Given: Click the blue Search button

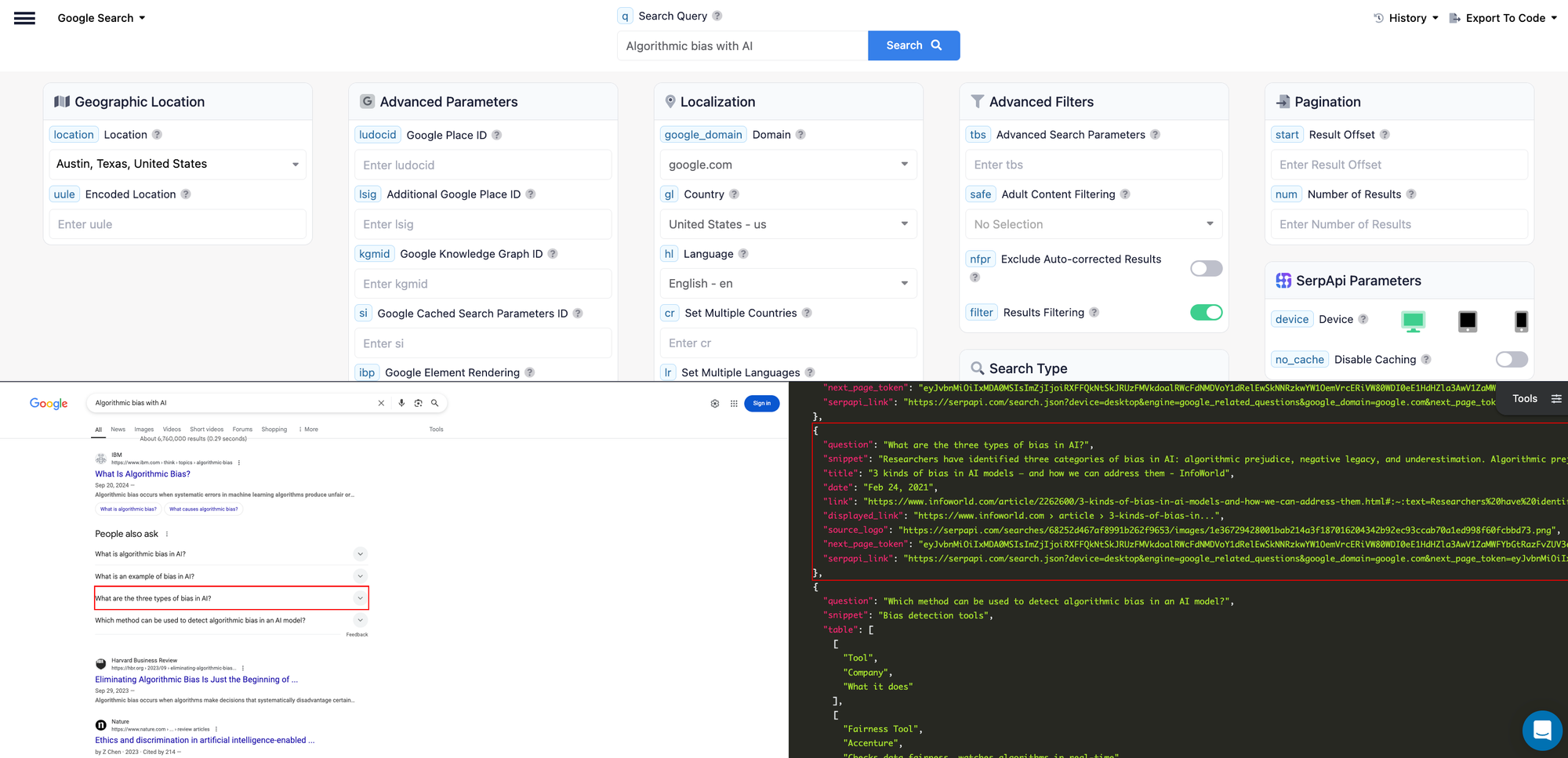Looking at the screenshot, I should coord(913,45).
